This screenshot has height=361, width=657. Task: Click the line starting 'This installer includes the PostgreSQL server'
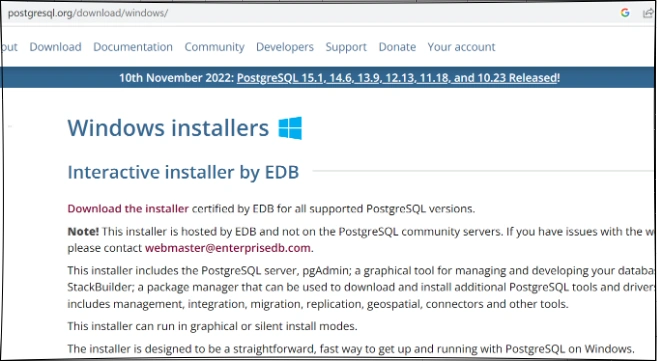[362, 271]
